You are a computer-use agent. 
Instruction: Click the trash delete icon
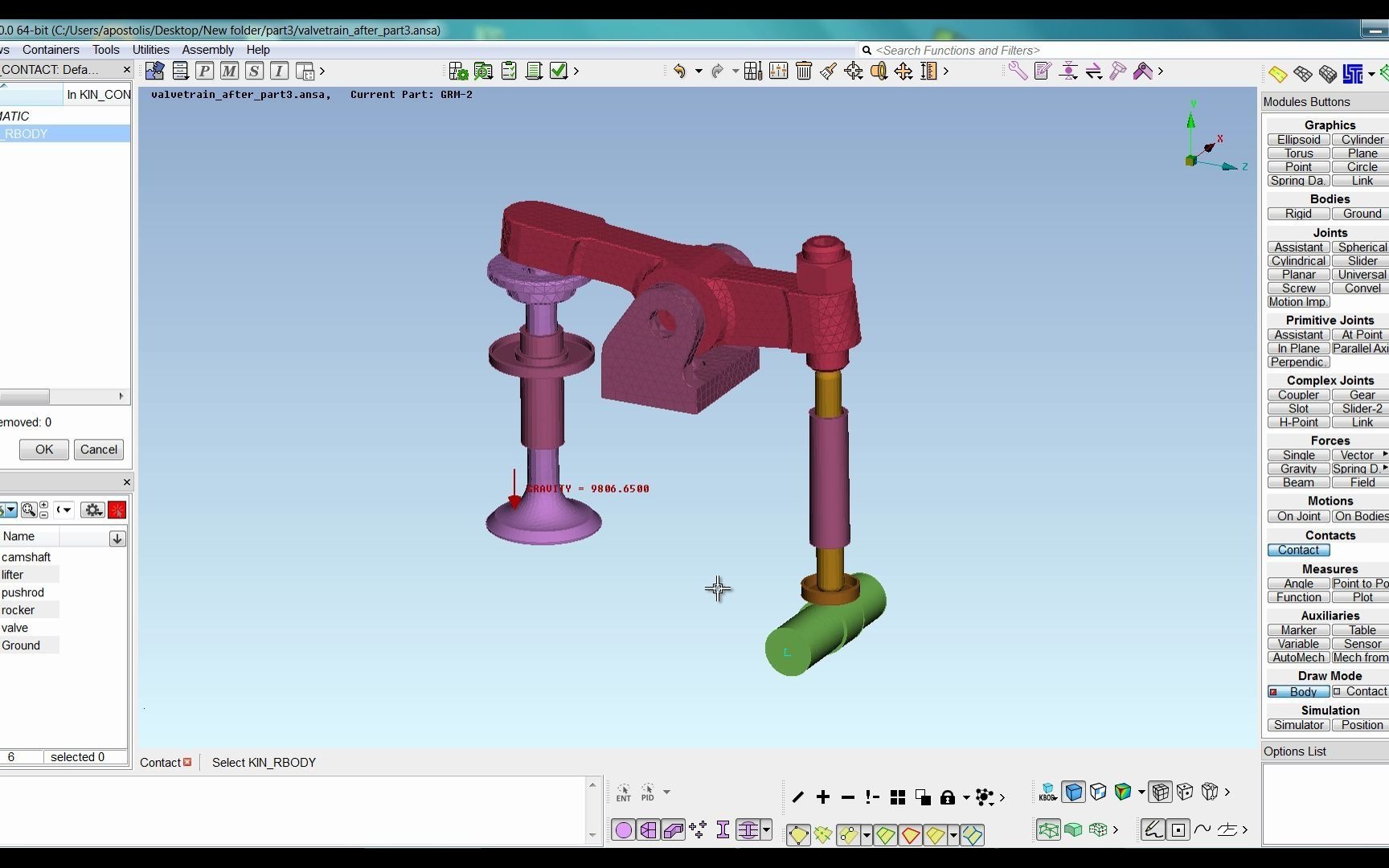(804, 71)
